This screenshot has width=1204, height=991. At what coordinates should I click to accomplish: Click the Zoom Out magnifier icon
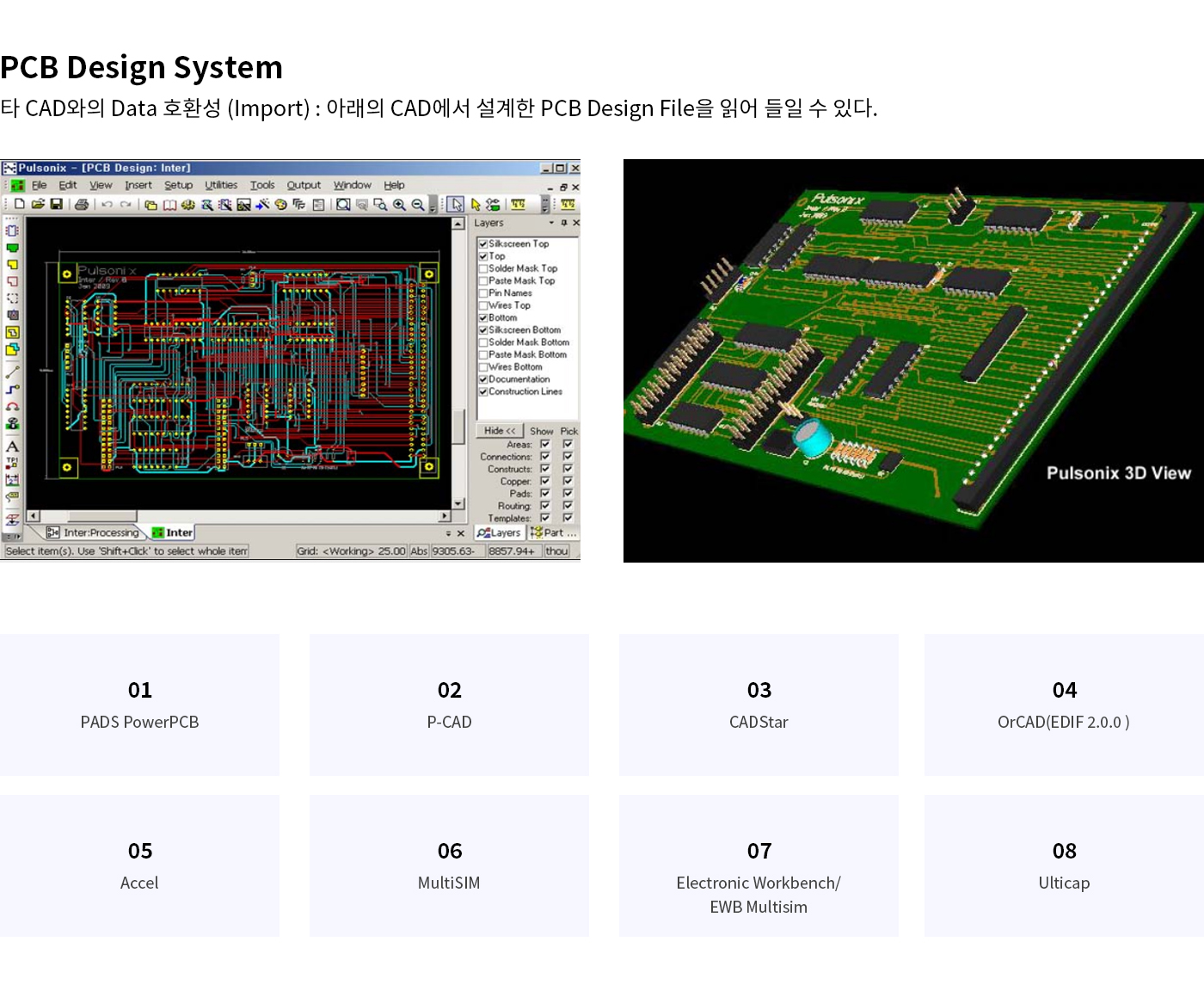coord(418,205)
